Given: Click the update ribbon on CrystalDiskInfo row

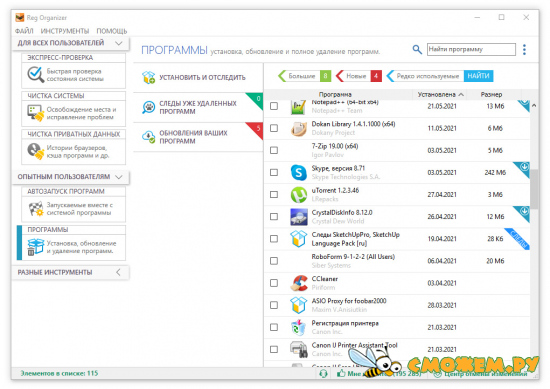Looking at the screenshot, I should 523,213.
